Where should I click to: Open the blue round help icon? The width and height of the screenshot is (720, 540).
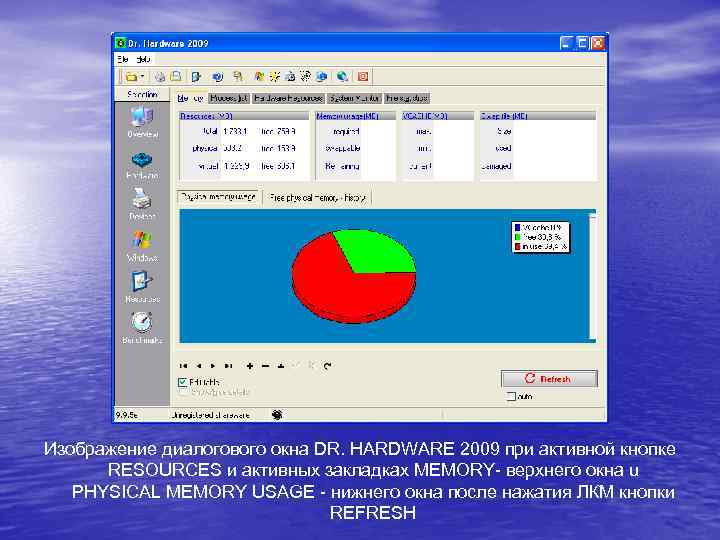(218, 77)
